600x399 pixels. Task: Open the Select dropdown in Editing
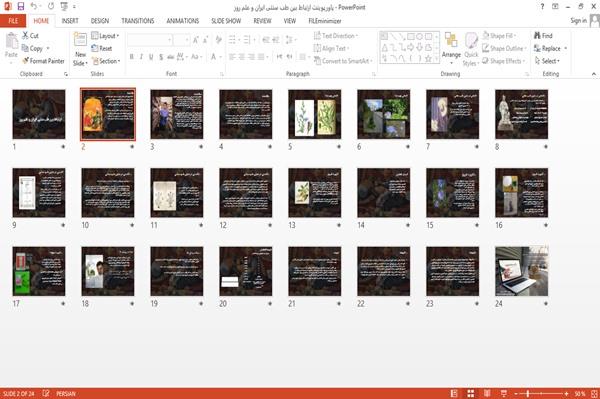547,61
